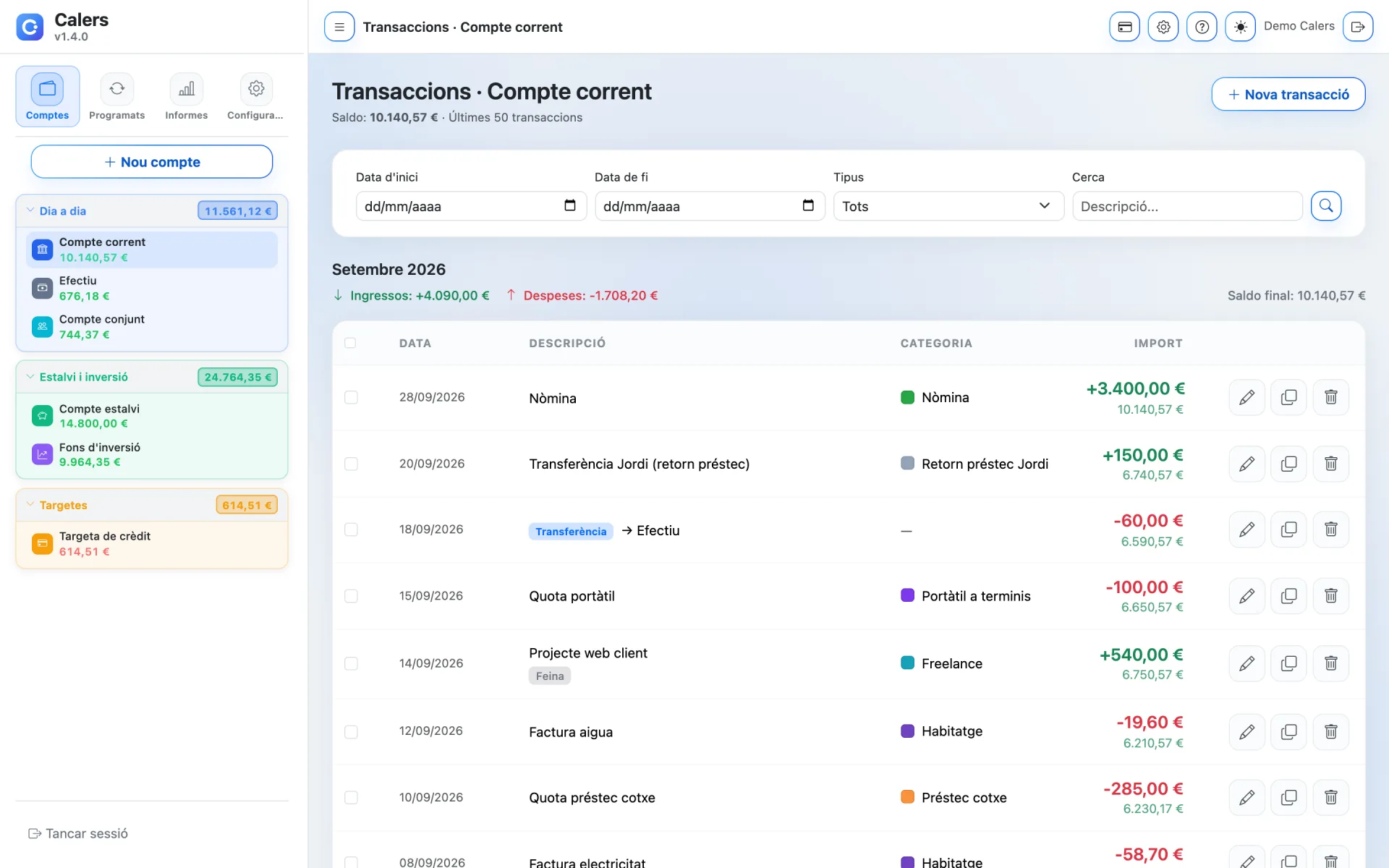
Task: Select the checkbox for Projecte web client row
Action: pos(351,663)
